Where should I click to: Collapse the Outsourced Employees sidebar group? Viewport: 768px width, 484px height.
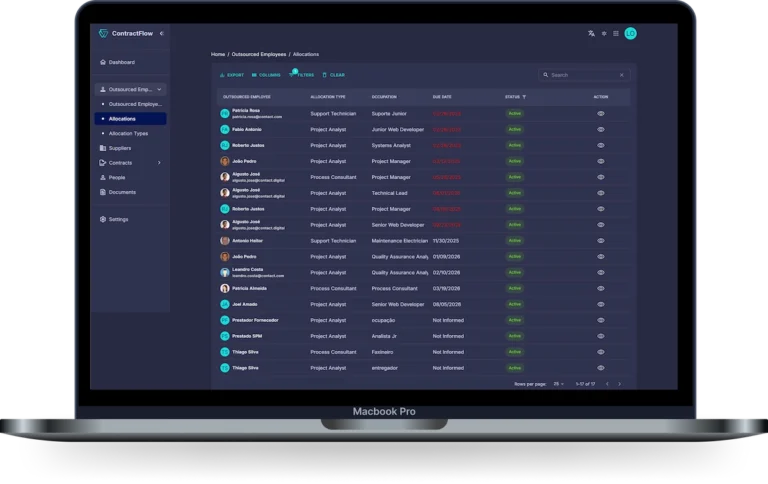160,89
